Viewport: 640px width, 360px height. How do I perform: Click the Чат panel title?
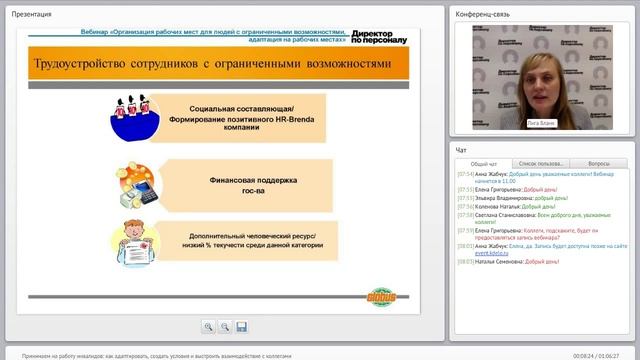461,150
